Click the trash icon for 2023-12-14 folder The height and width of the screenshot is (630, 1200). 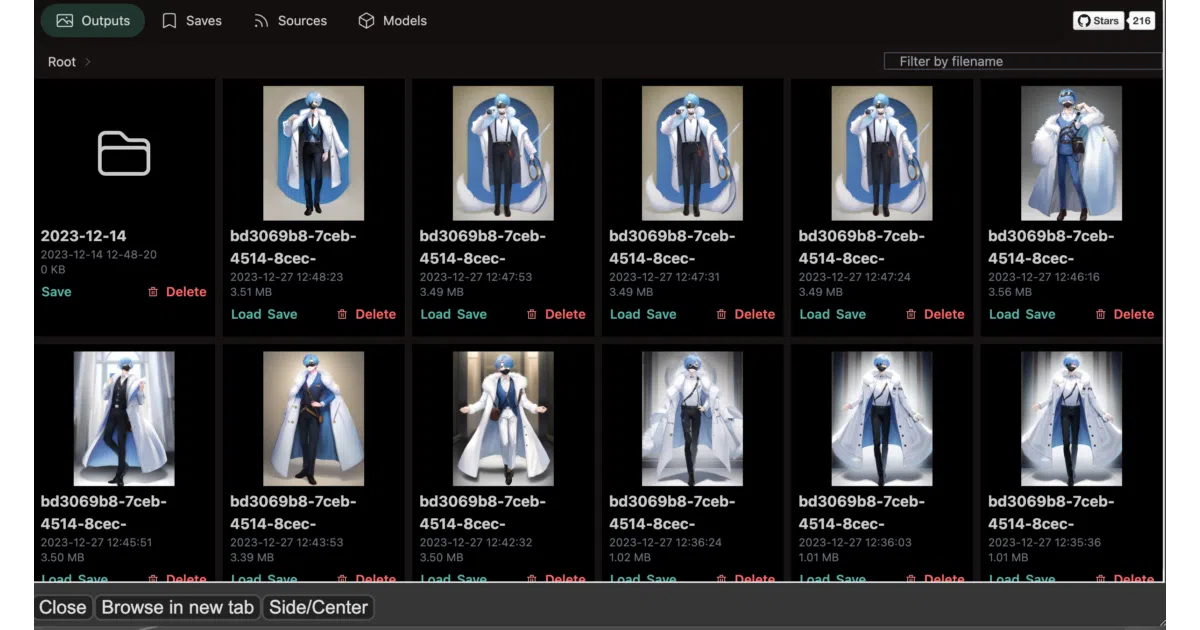(x=153, y=292)
